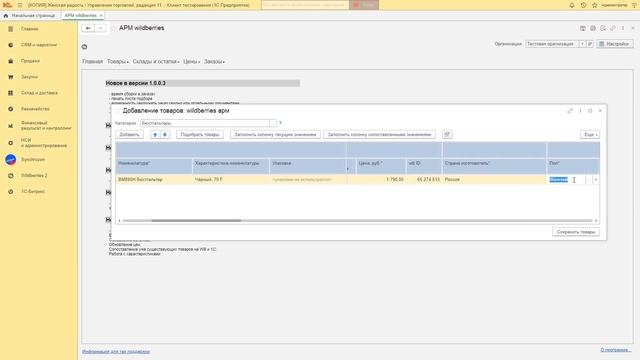Select the Черный, 70 F characteristic cell

click(231, 180)
